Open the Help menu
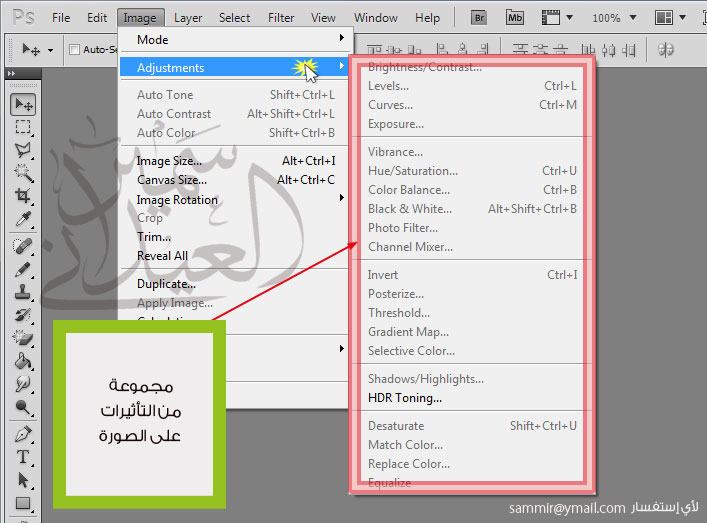 [x=427, y=18]
